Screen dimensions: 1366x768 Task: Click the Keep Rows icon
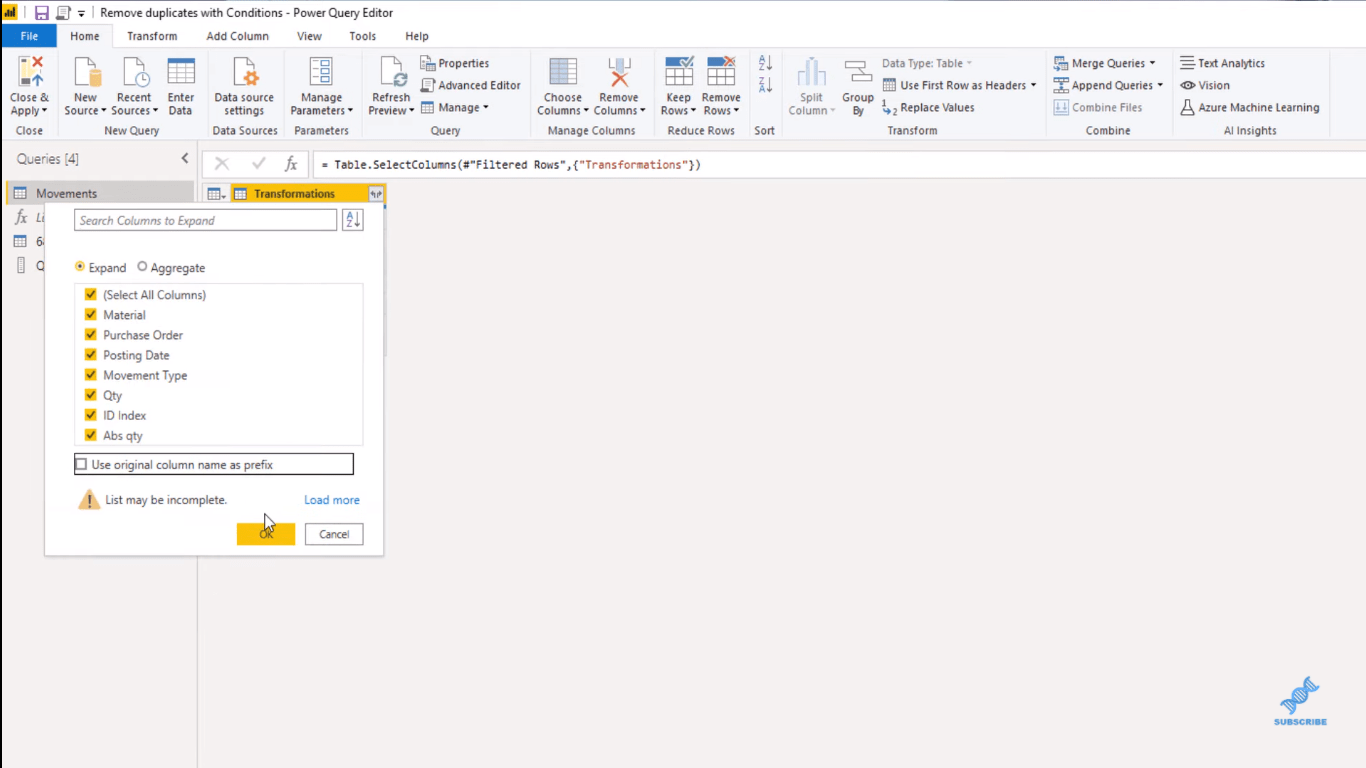click(x=679, y=72)
